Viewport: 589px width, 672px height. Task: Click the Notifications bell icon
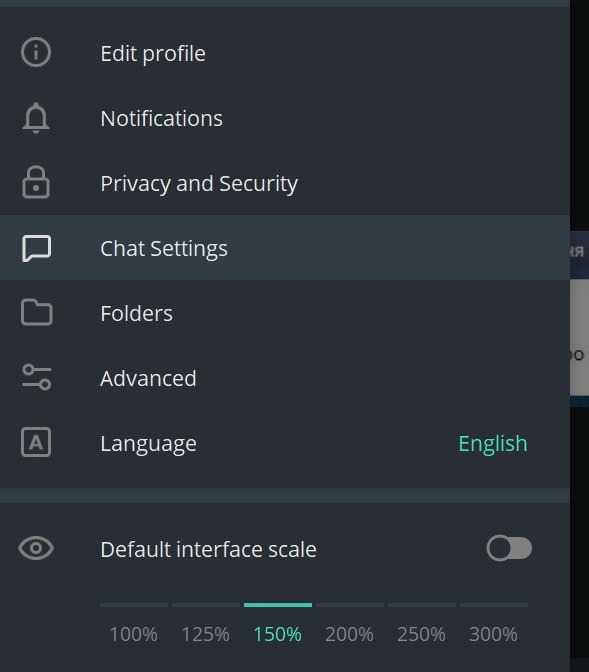coord(36,118)
